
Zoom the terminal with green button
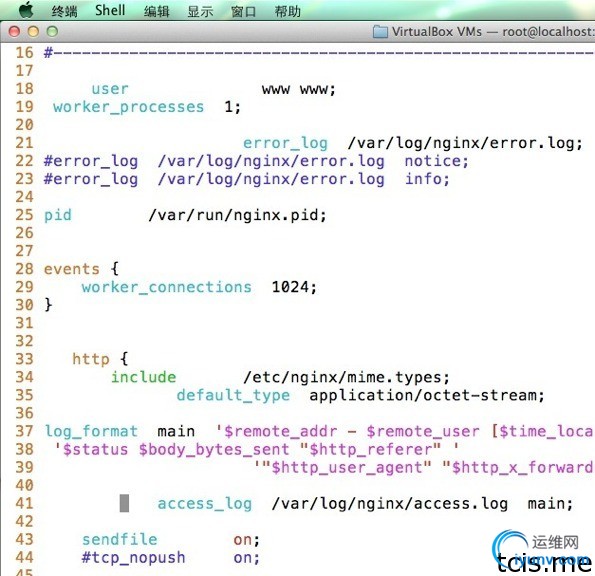[x=52, y=31]
